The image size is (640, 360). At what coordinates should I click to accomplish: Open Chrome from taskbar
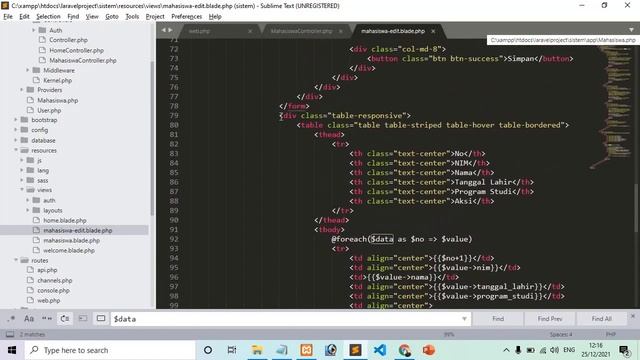[404, 350]
